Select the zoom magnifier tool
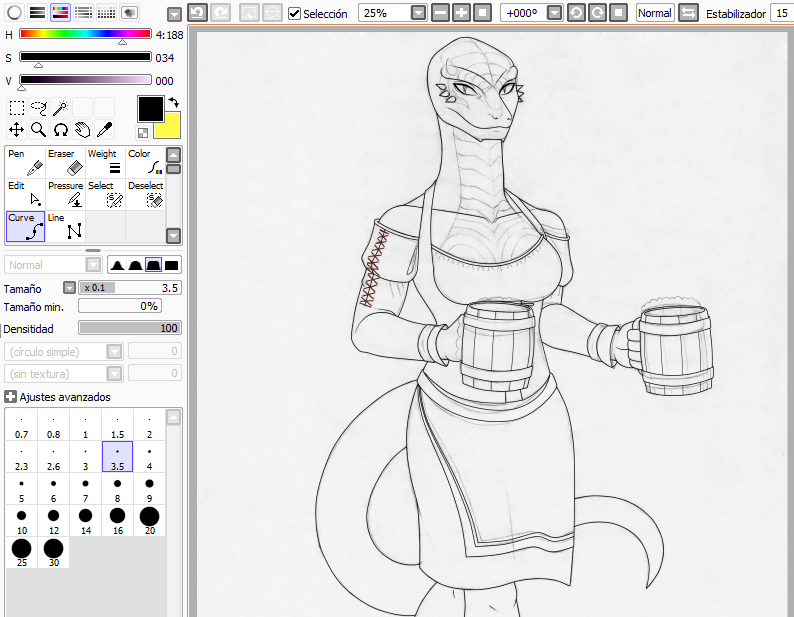794x617 pixels. pos(38,130)
